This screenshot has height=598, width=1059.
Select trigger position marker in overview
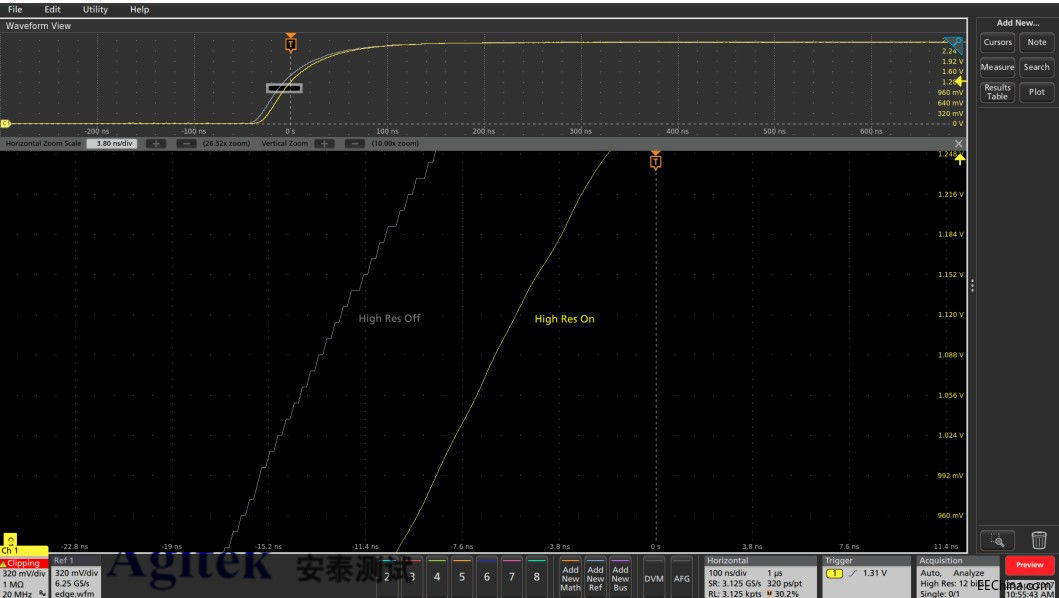point(290,44)
